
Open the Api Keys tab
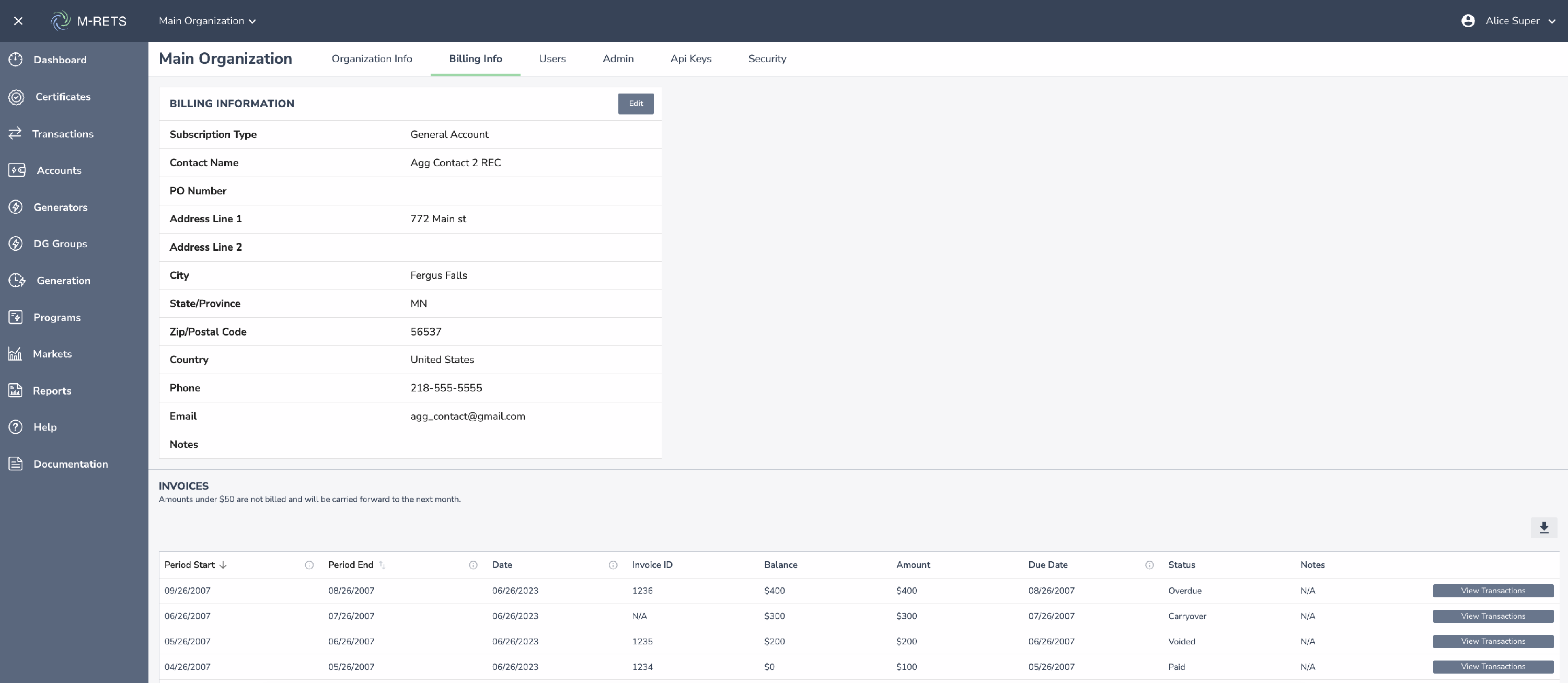tap(690, 59)
